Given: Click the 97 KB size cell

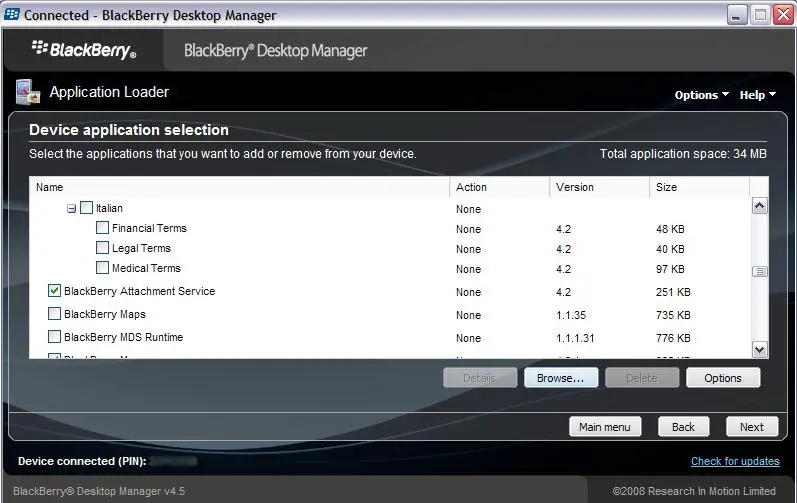Looking at the screenshot, I should [x=670, y=269].
